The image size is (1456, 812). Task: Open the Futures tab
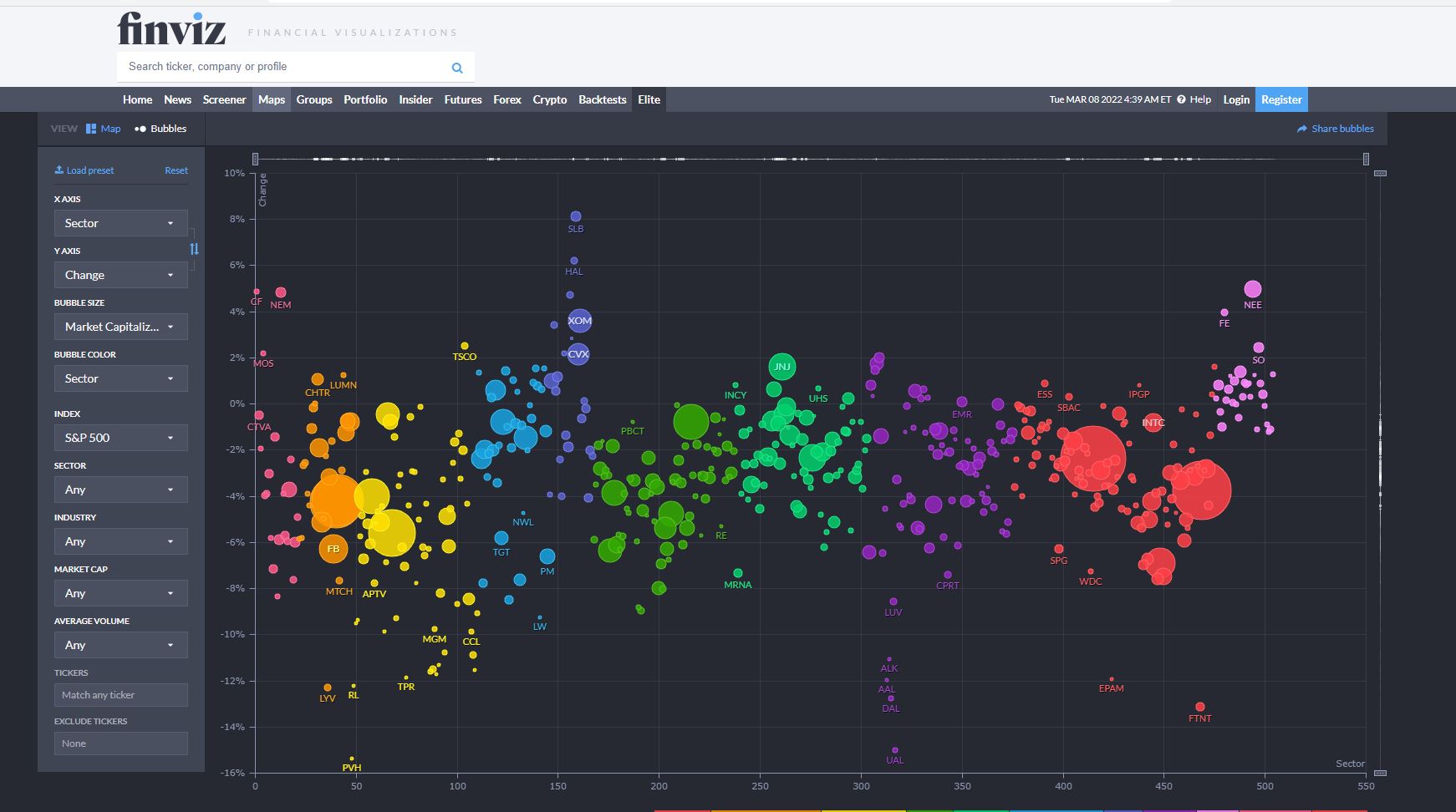pos(463,99)
